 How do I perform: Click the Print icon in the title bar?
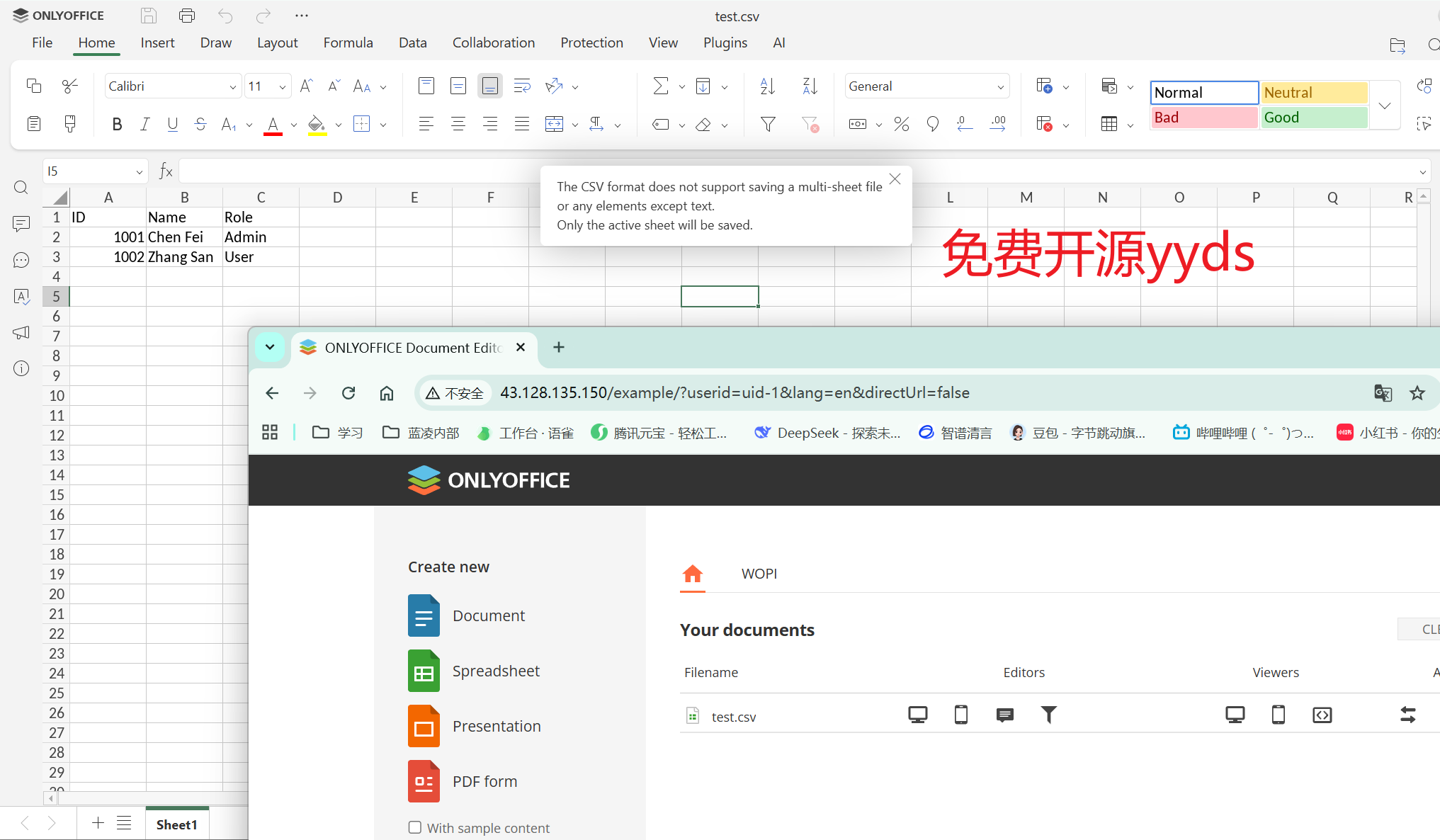187,16
